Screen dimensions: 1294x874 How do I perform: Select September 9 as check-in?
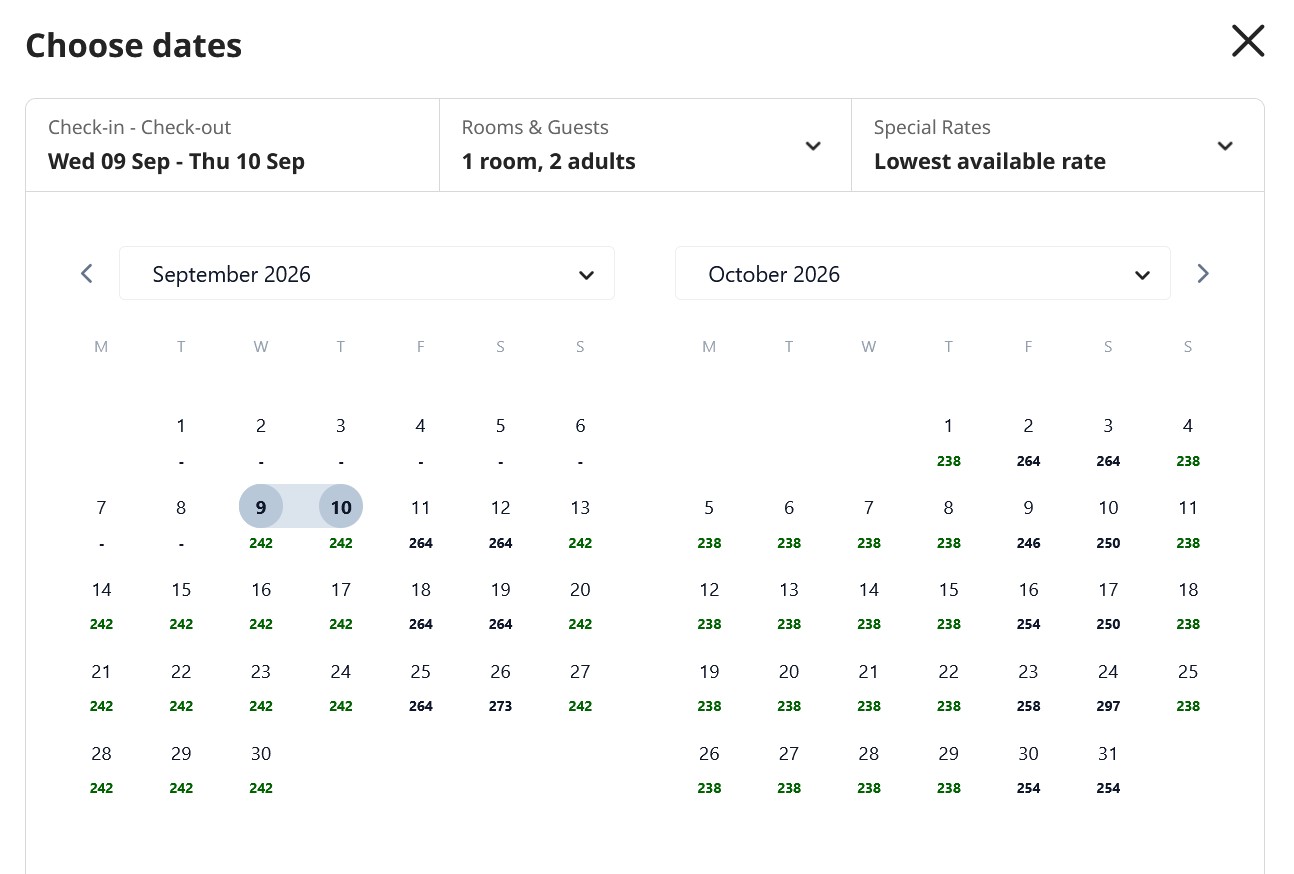coord(261,518)
